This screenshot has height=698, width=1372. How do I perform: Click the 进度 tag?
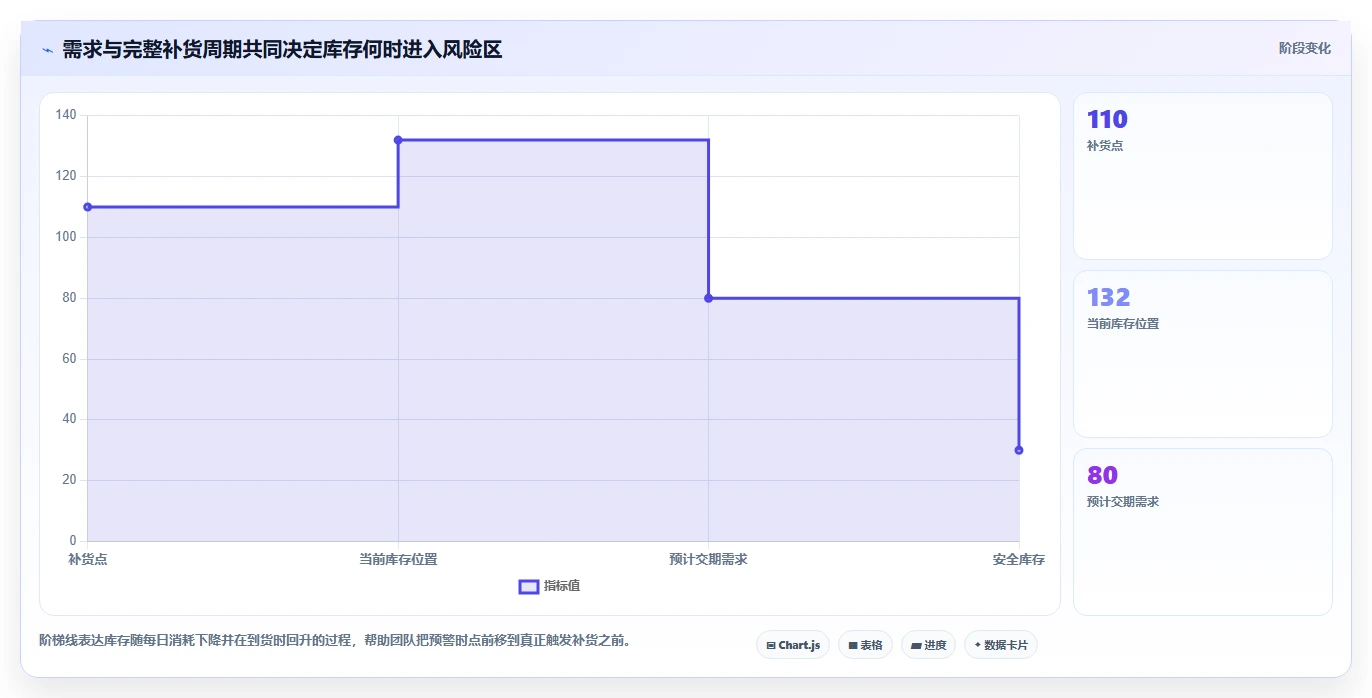(x=928, y=645)
